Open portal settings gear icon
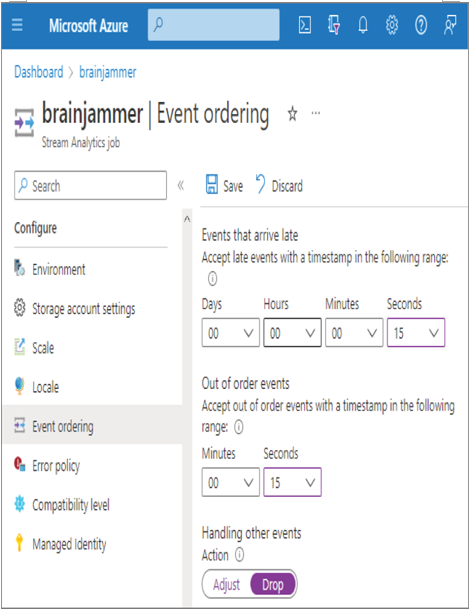This screenshot has height=609, width=470. click(x=392, y=26)
